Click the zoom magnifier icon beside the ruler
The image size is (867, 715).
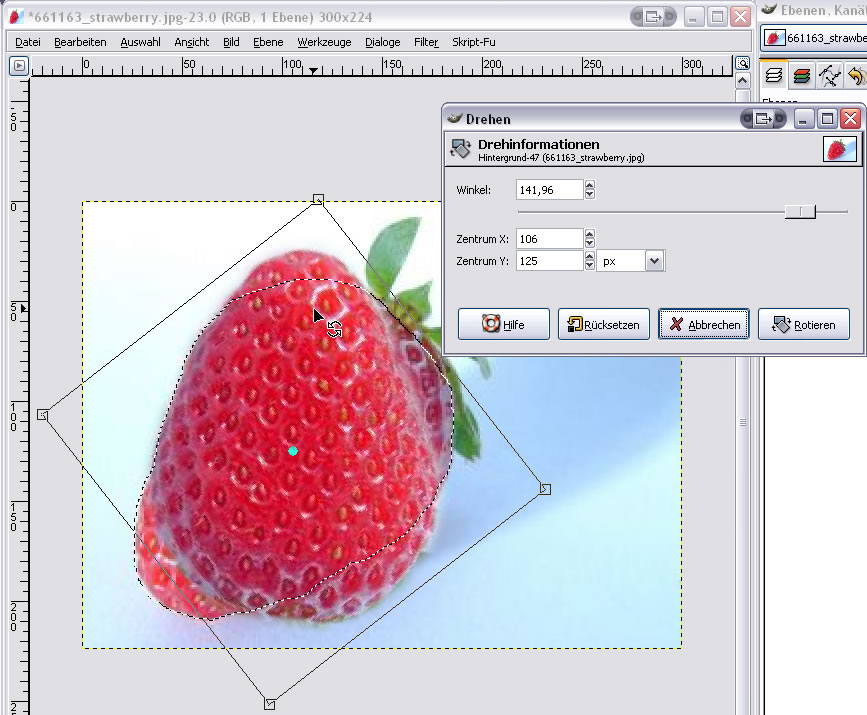pyautogui.click(x=742, y=63)
